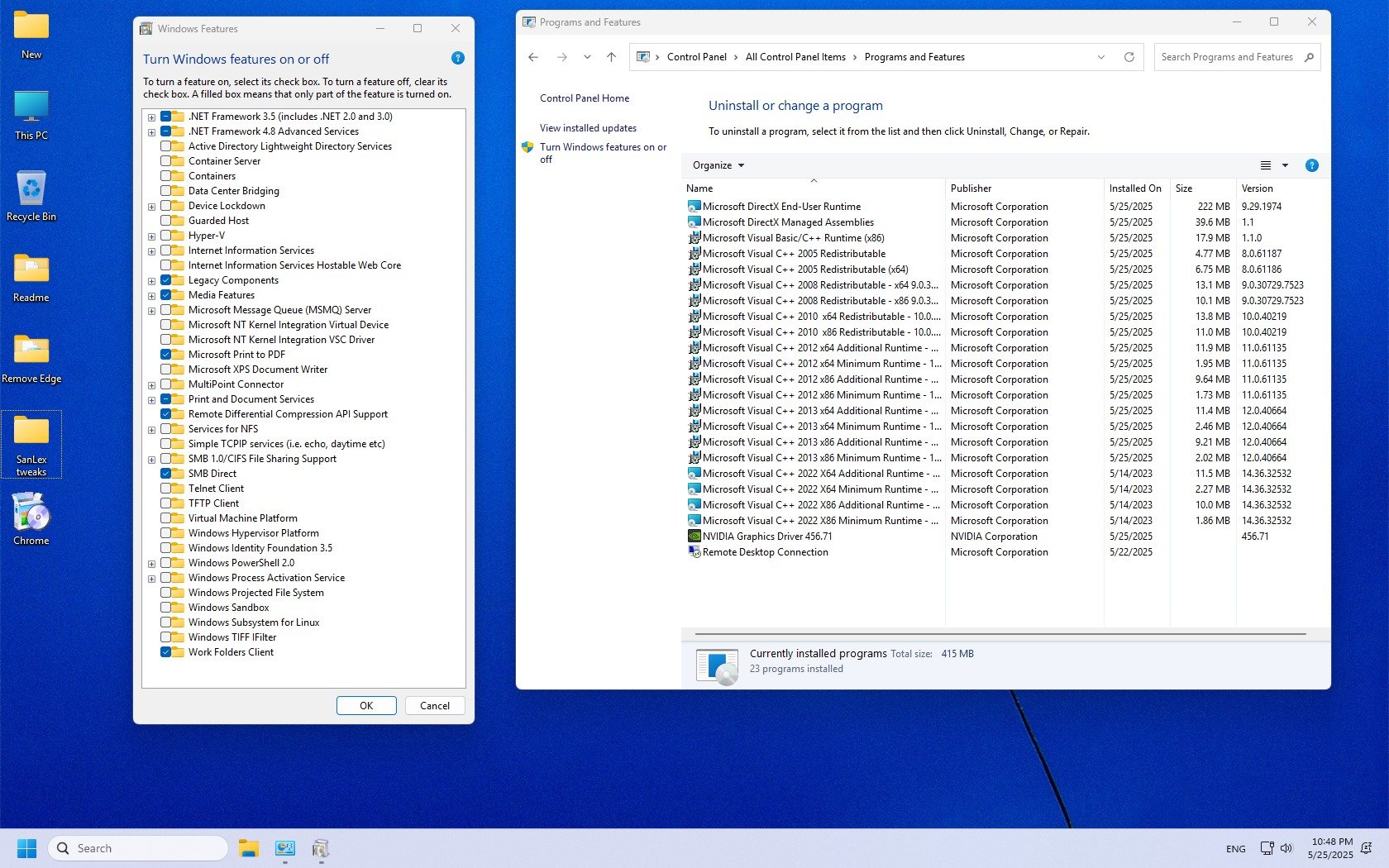Select NVIDIA Graphics Driver 456.71 entry
The width and height of the screenshot is (1389, 868).
pyautogui.click(x=766, y=537)
